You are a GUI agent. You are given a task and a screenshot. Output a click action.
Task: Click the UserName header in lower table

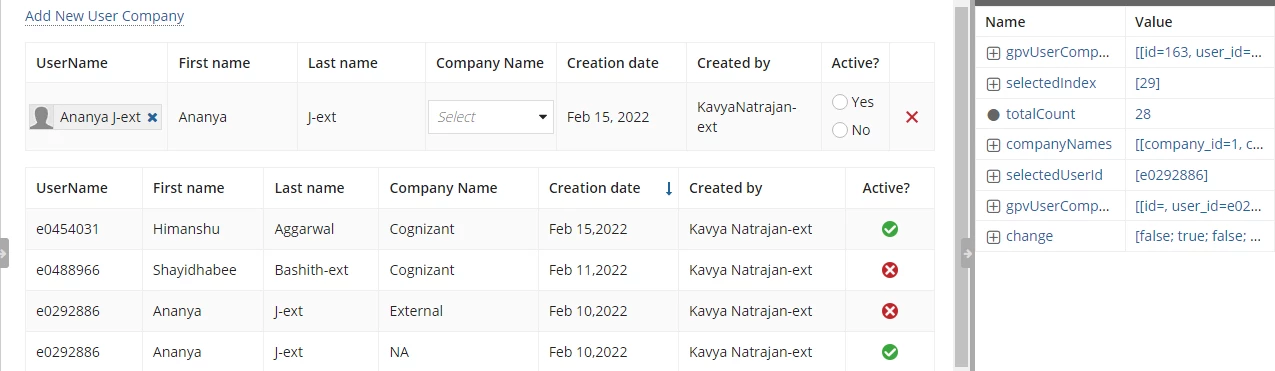coord(72,188)
